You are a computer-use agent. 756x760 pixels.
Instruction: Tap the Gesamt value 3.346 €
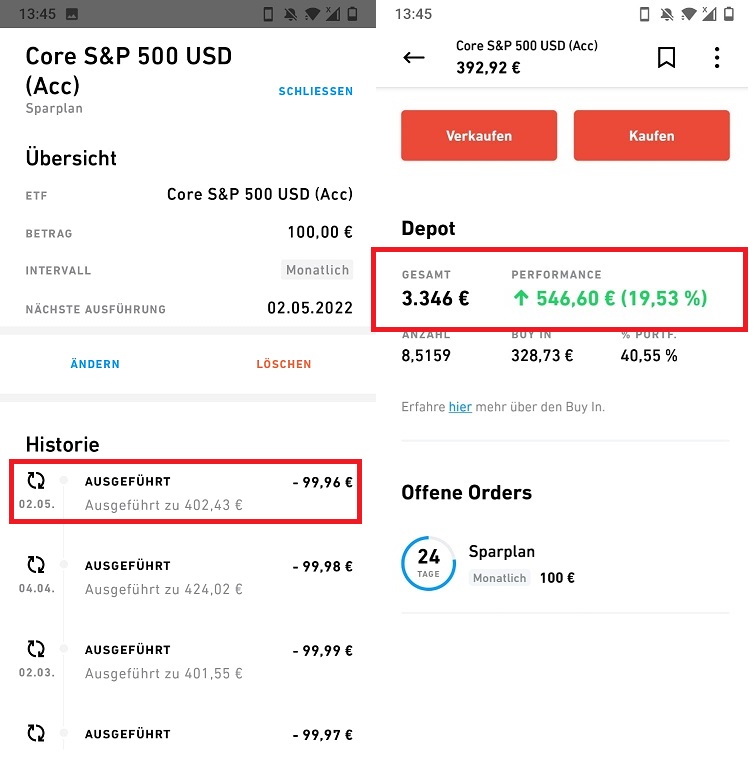click(435, 298)
